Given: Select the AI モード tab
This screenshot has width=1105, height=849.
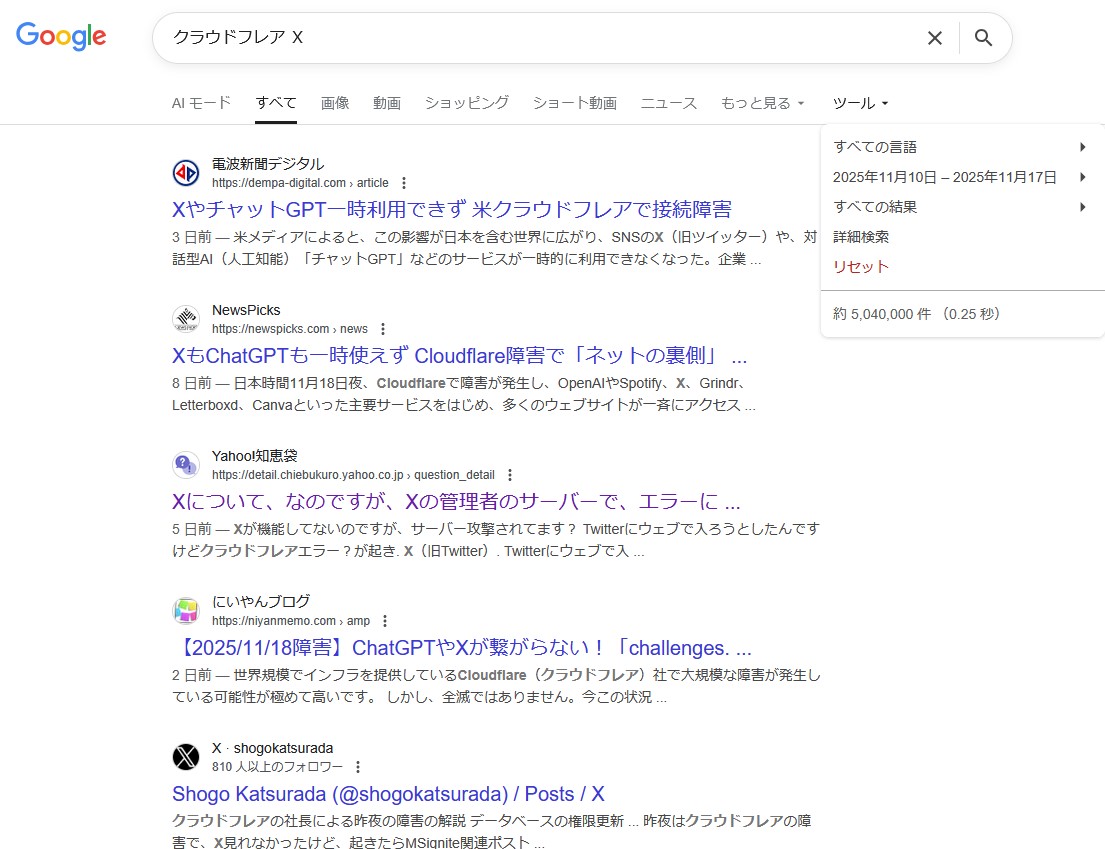Looking at the screenshot, I should (201, 103).
